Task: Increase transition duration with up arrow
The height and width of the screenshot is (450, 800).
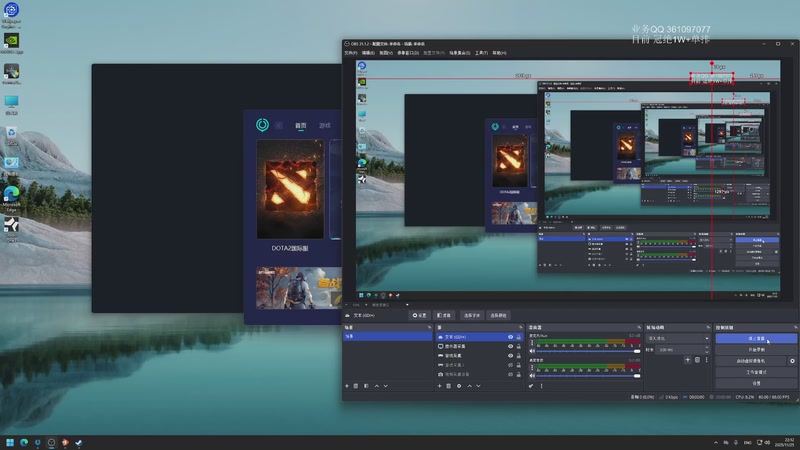Action: click(707, 347)
